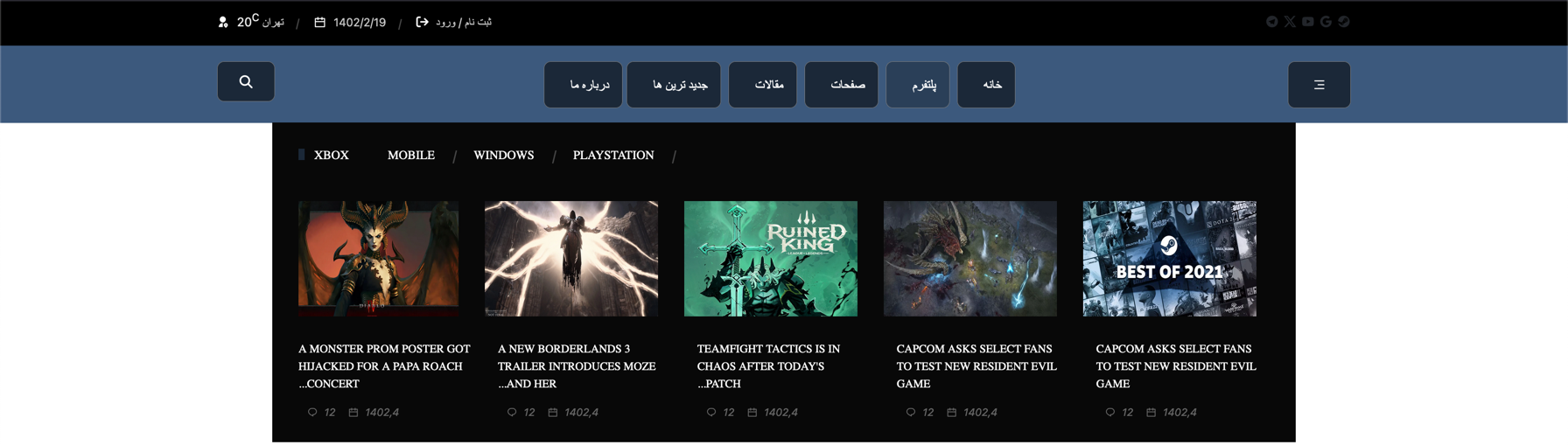Go to the خانه (Home) nav item

click(x=986, y=85)
